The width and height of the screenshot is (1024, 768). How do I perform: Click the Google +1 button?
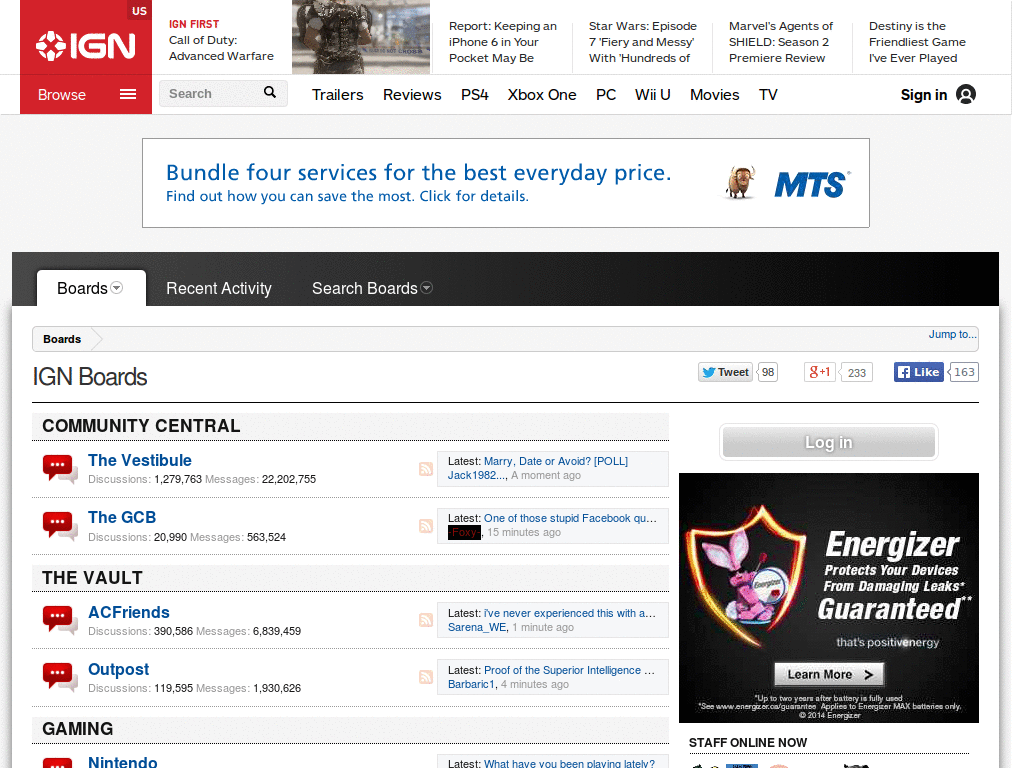click(x=820, y=372)
